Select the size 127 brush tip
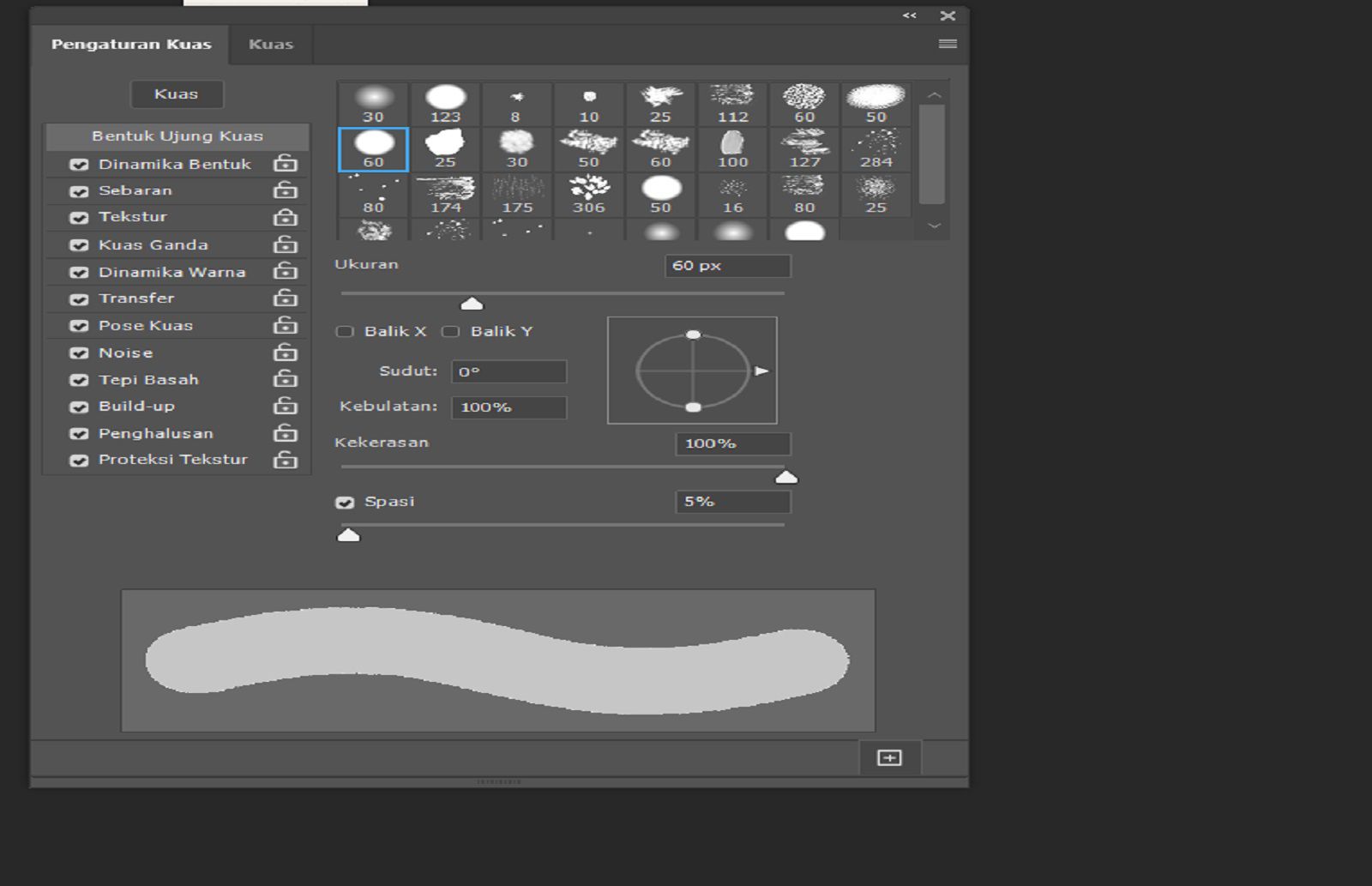 coord(804,150)
